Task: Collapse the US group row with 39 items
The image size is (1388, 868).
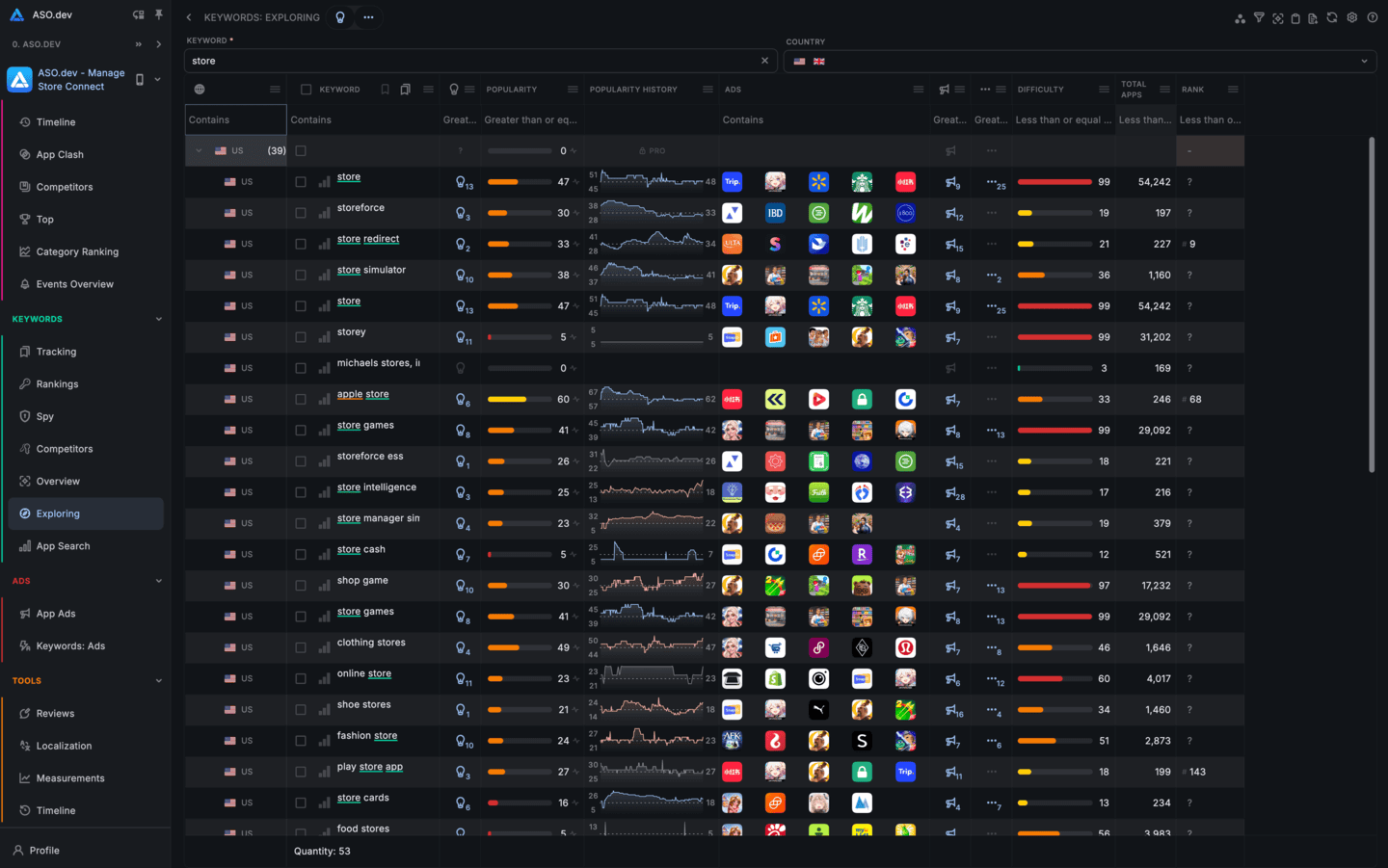Action: [199, 151]
